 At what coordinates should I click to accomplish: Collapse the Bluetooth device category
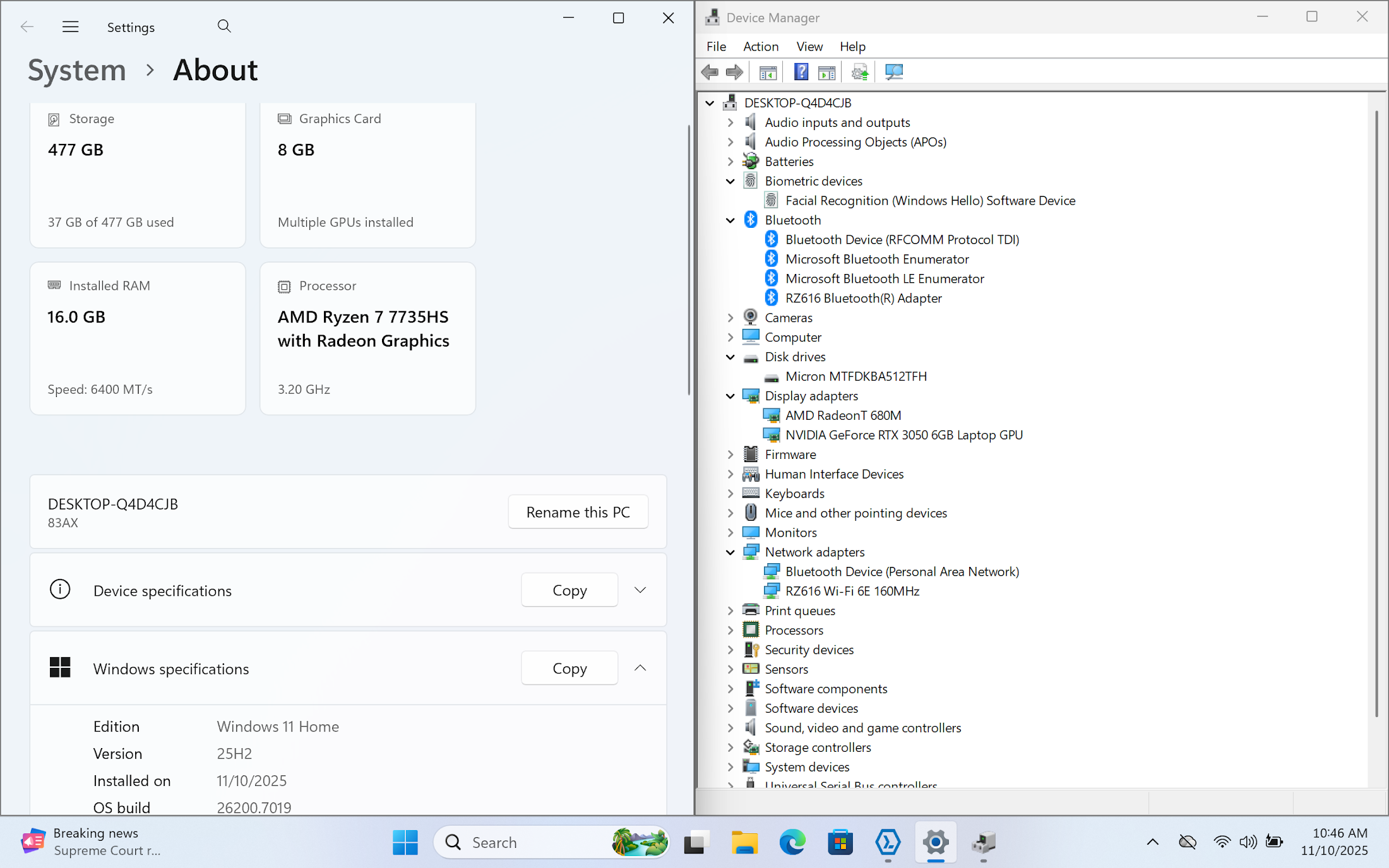pyautogui.click(x=730, y=220)
